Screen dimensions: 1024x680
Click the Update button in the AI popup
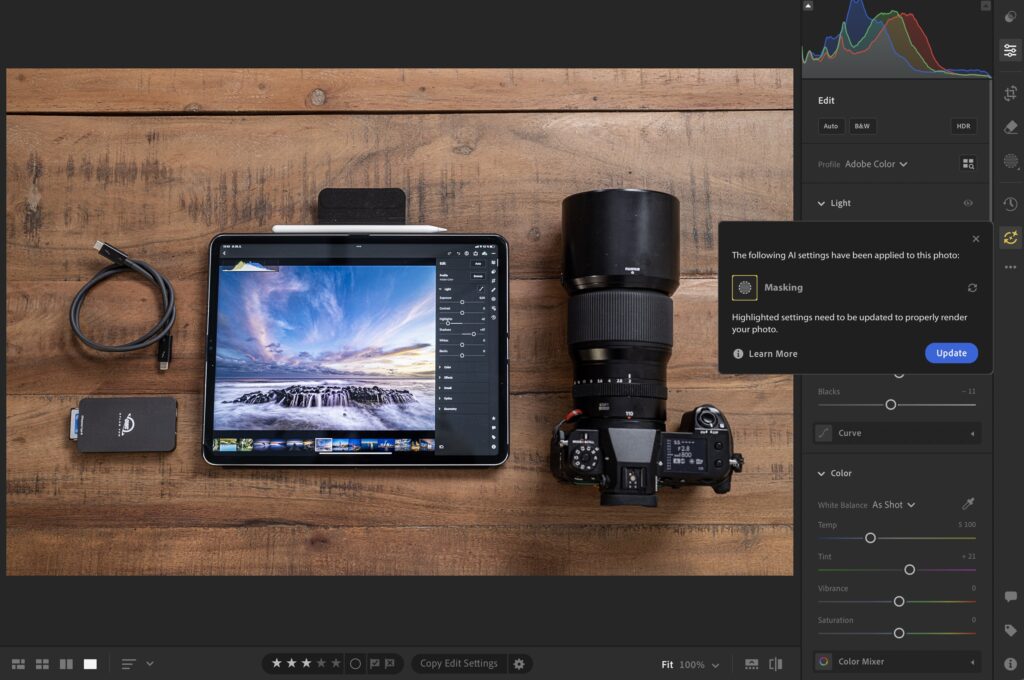point(951,353)
